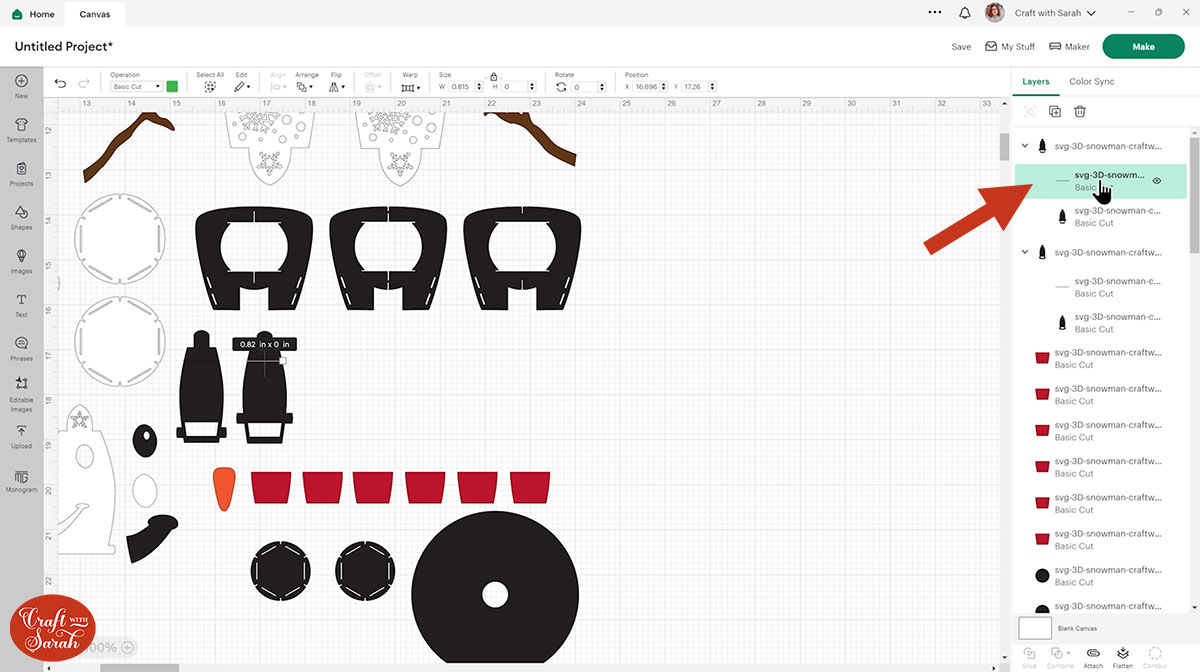Open the Images library

click(21, 261)
